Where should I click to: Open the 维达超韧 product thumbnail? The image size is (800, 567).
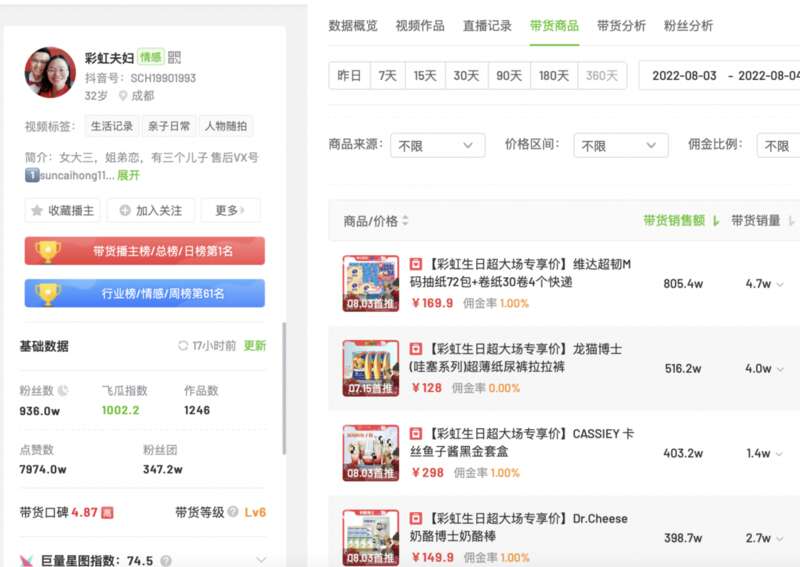tap(370, 283)
